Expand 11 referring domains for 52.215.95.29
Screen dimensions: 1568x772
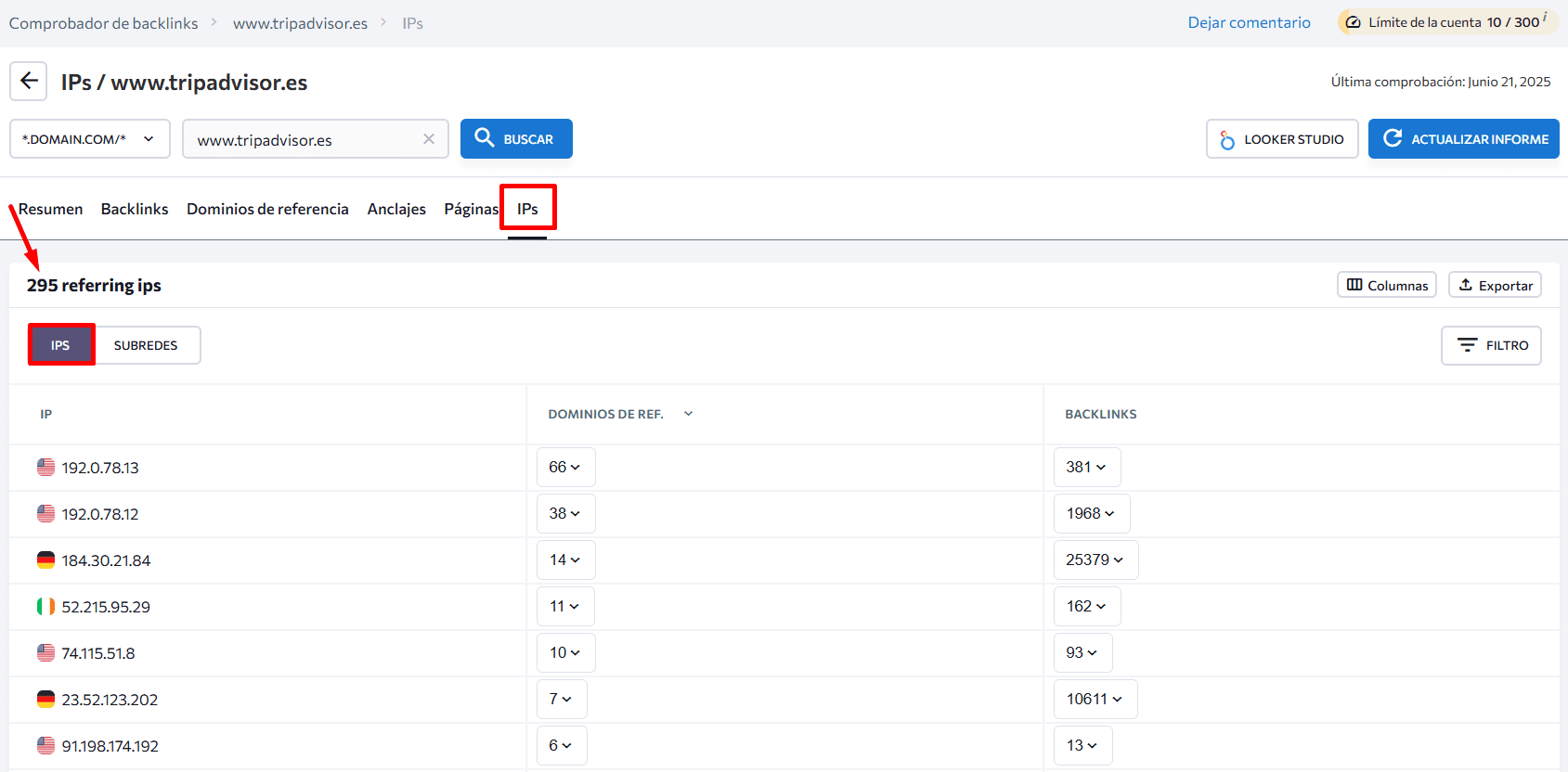pos(565,606)
